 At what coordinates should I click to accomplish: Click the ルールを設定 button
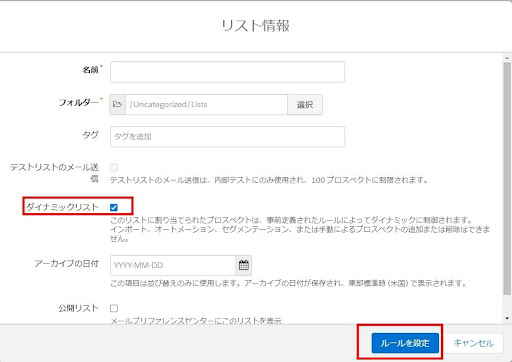pyautogui.click(x=405, y=343)
